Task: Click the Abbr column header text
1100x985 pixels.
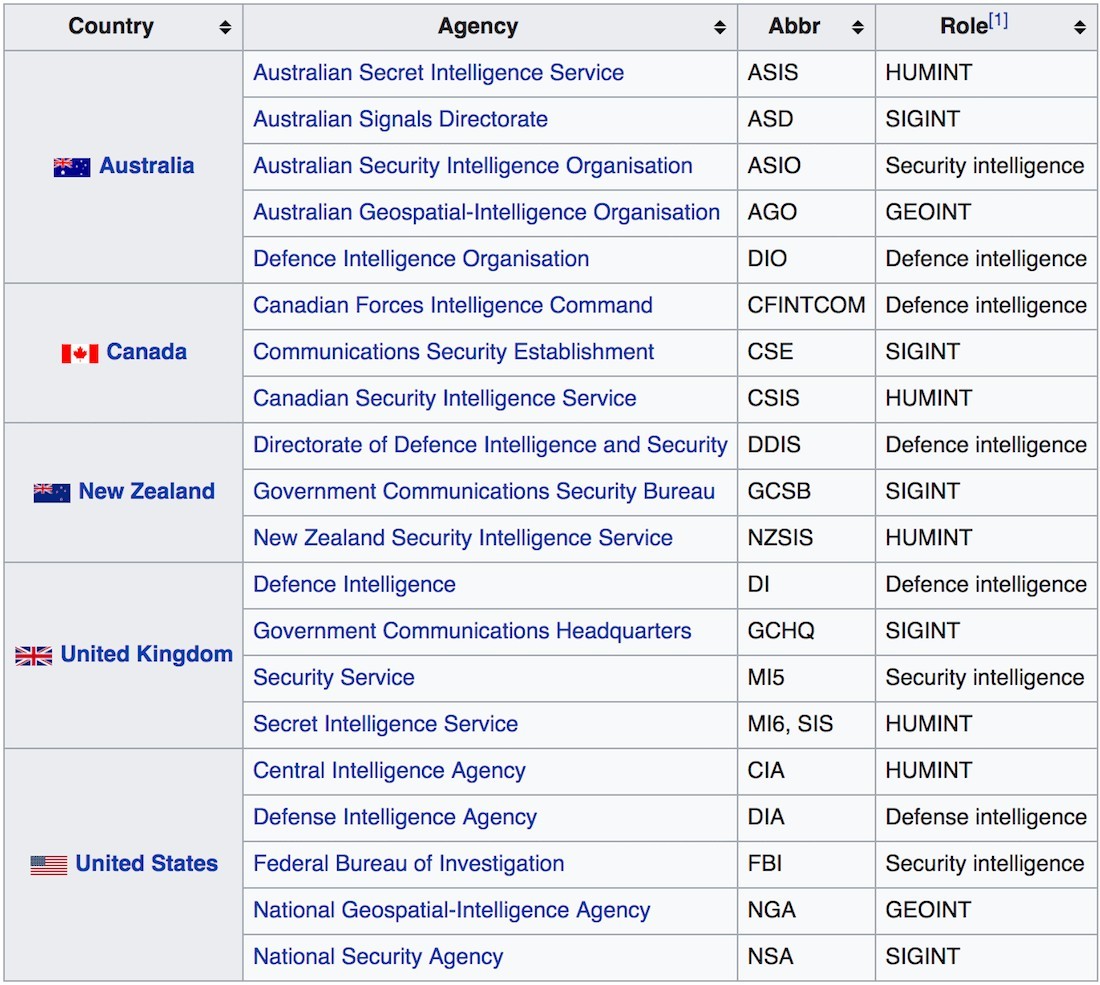Action: [794, 26]
